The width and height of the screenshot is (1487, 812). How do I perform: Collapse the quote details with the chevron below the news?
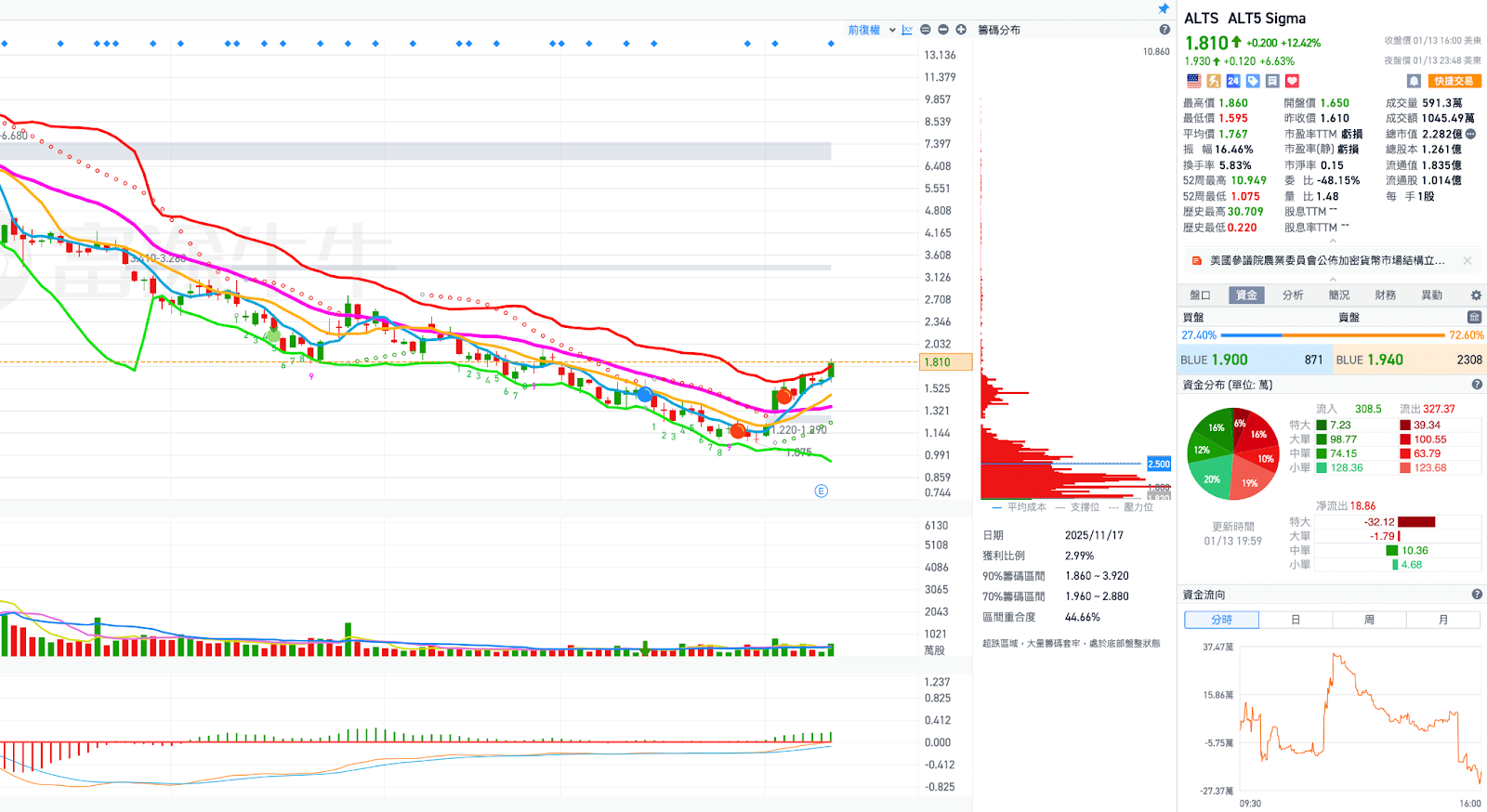point(1333,279)
